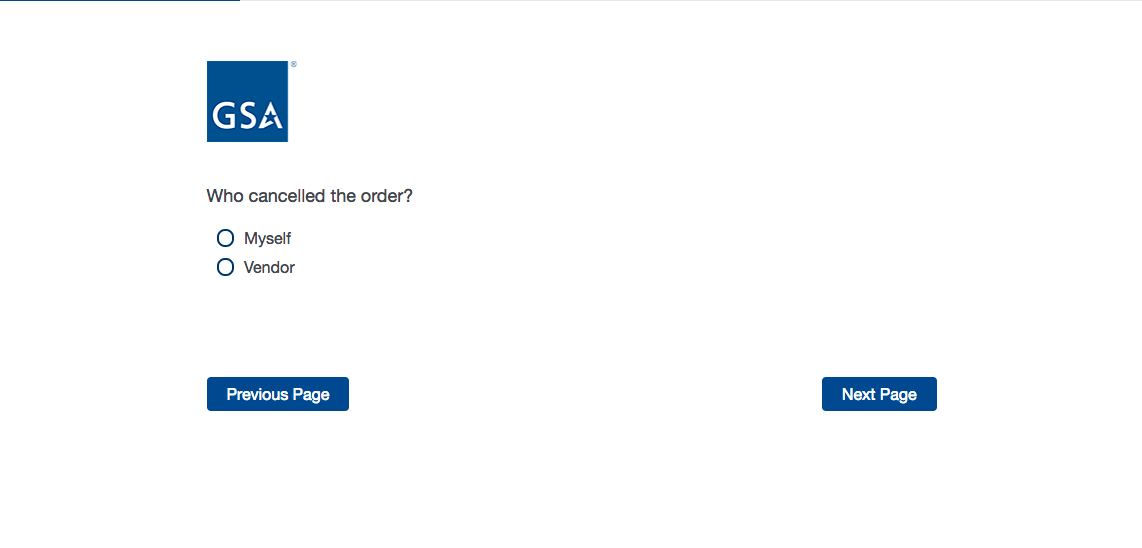
Task: Click the letter S in the GSA logo
Action: tap(247, 116)
